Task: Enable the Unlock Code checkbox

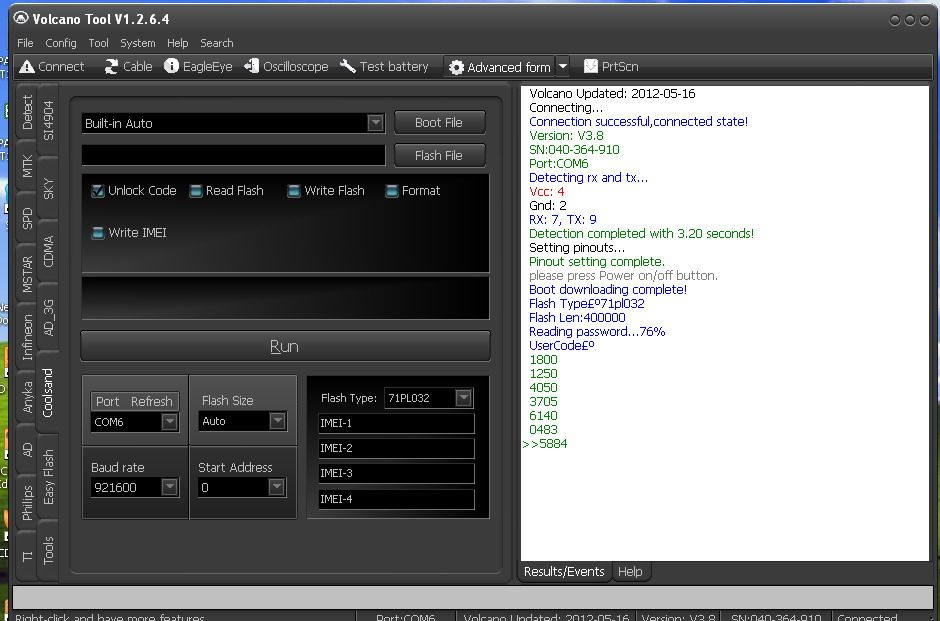Action: tap(97, 191)
